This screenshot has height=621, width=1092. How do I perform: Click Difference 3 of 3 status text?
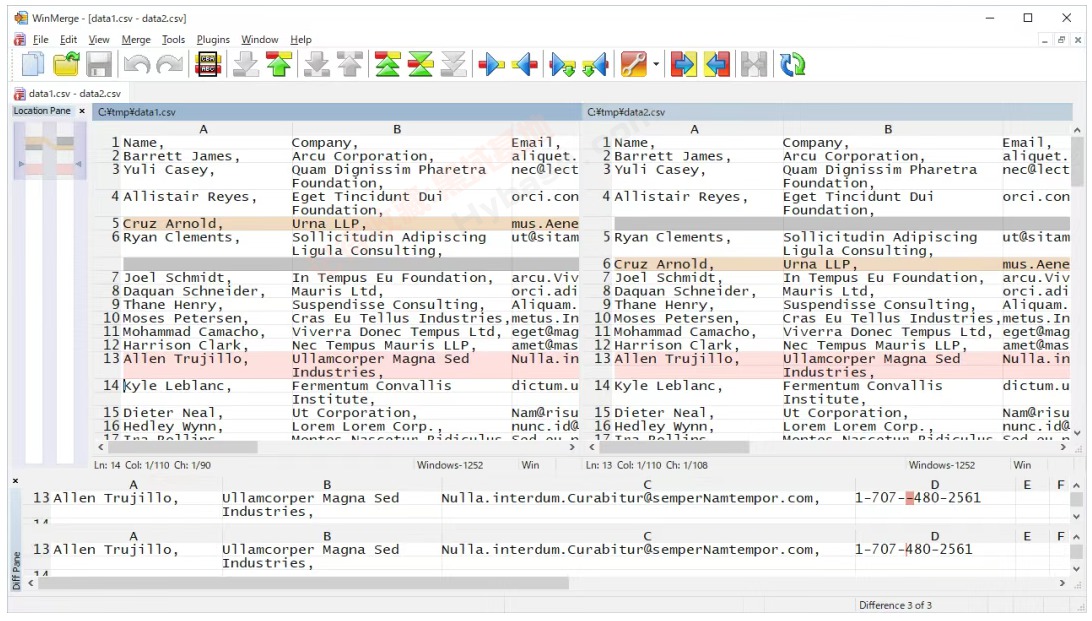point(895,605)
